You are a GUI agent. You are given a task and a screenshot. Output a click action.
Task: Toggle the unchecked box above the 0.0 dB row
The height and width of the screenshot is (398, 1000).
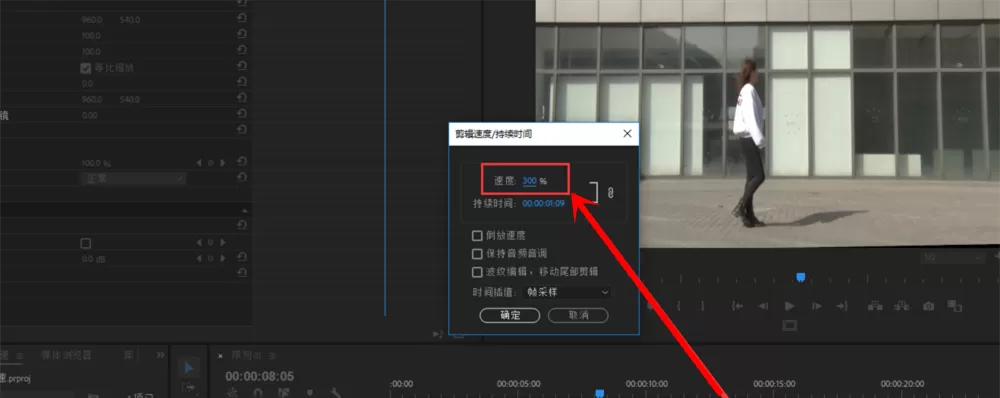[85, 243]
